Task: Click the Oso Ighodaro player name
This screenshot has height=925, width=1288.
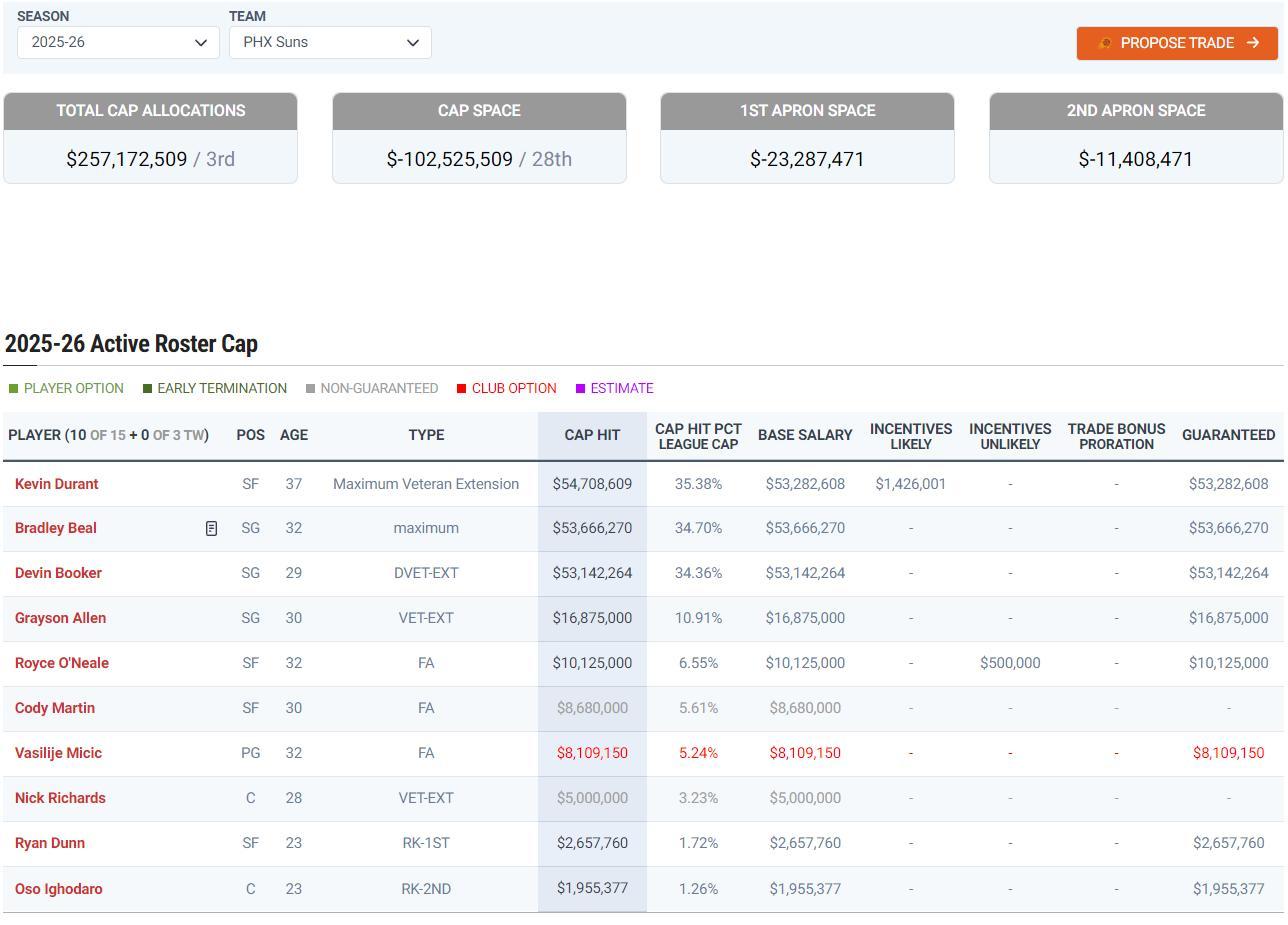Action: 58,889
